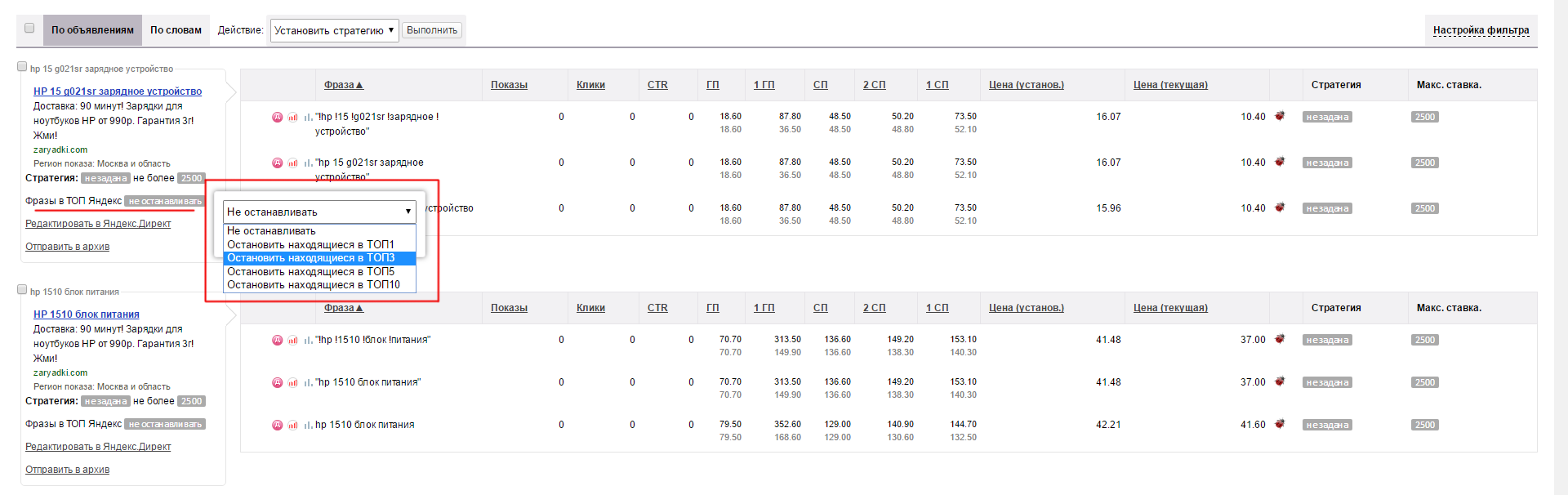Click the ladybug icon in the first phrase row
The image size is (1568, 495).
[1280, 116]
